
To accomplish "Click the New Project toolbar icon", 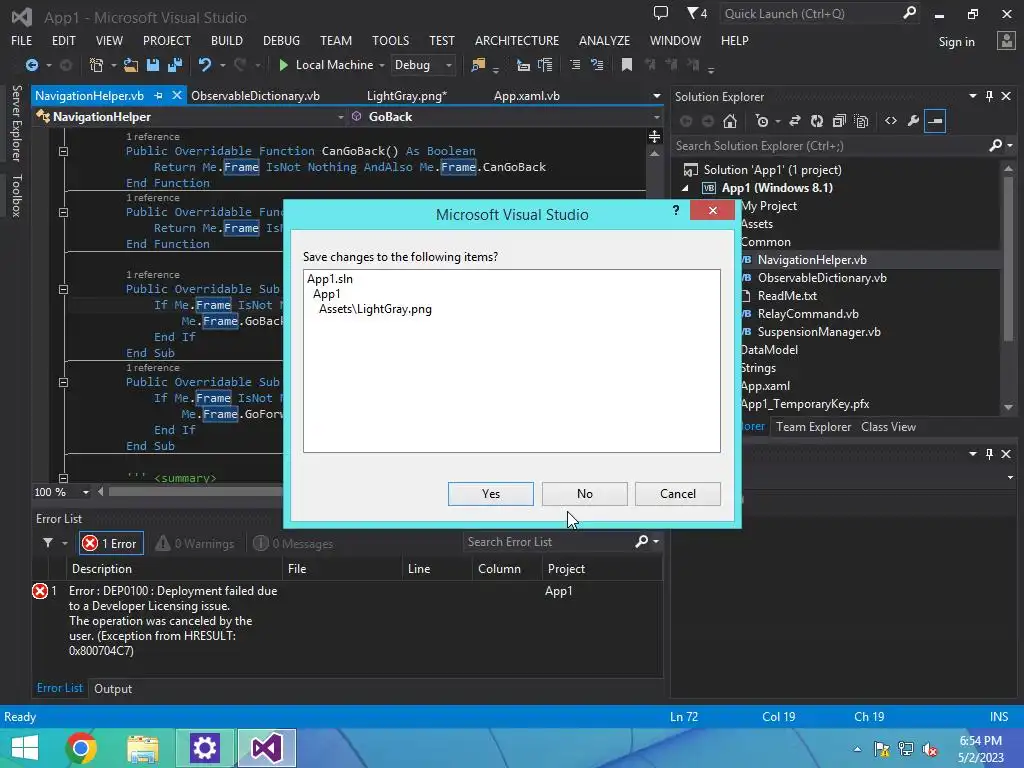I will [96, 65].
